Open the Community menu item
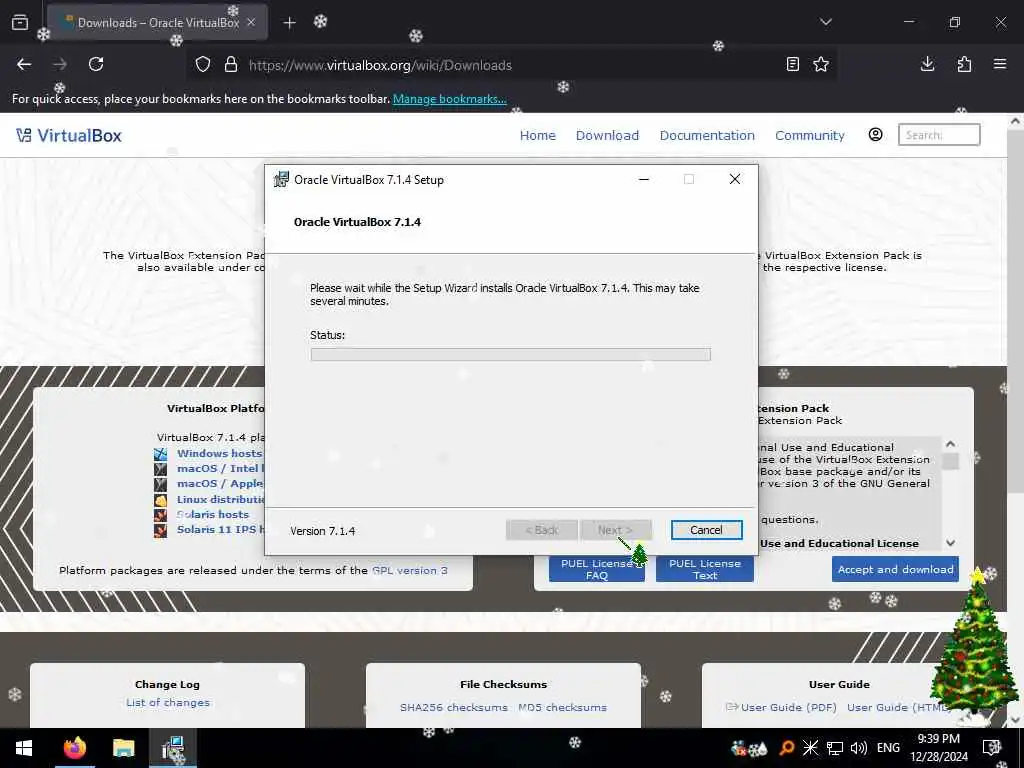Viewport: 1024px width, 768px height. point(809,135)
